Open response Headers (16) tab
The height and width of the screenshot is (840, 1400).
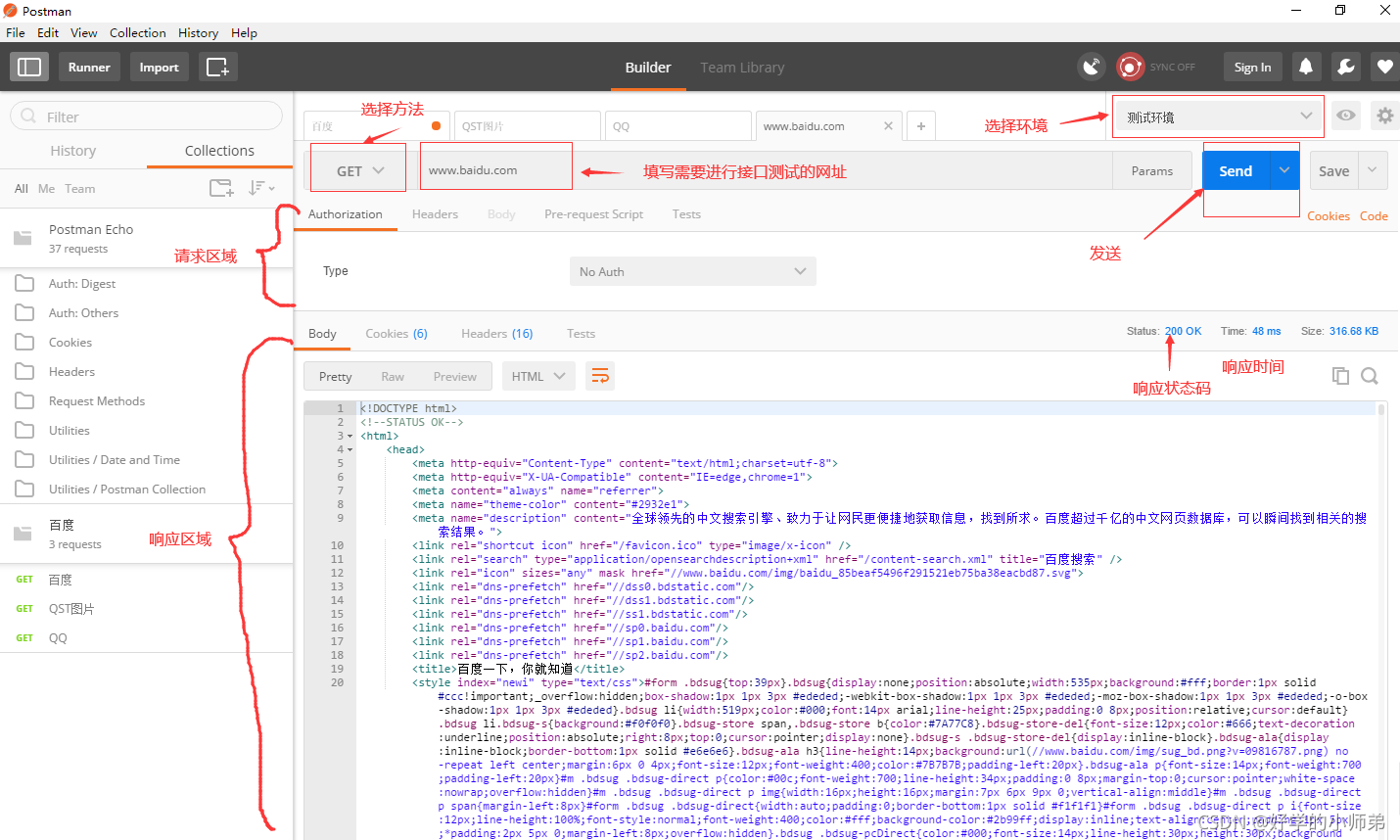pos(497,334)
